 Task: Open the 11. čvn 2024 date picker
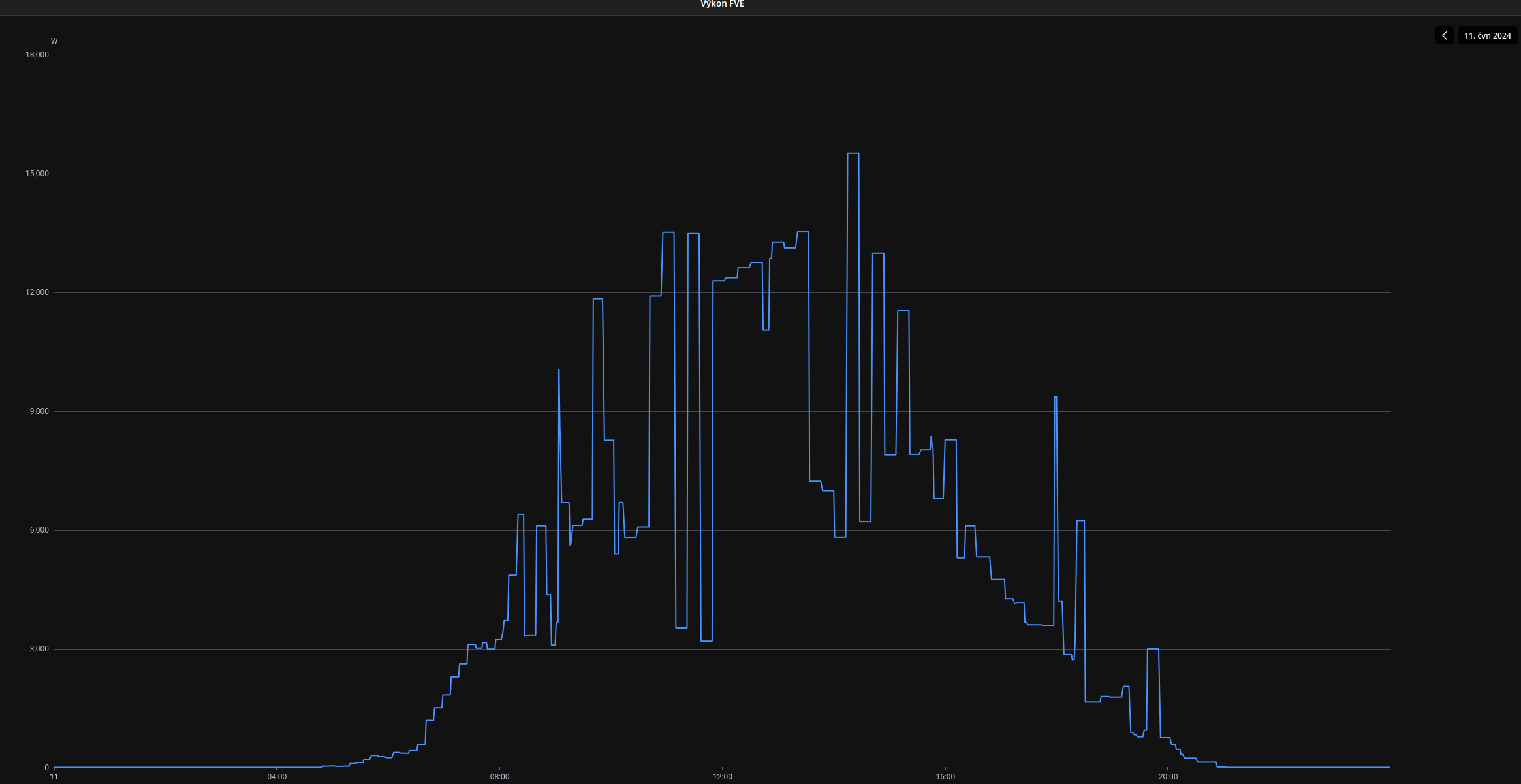[1487, 36]
